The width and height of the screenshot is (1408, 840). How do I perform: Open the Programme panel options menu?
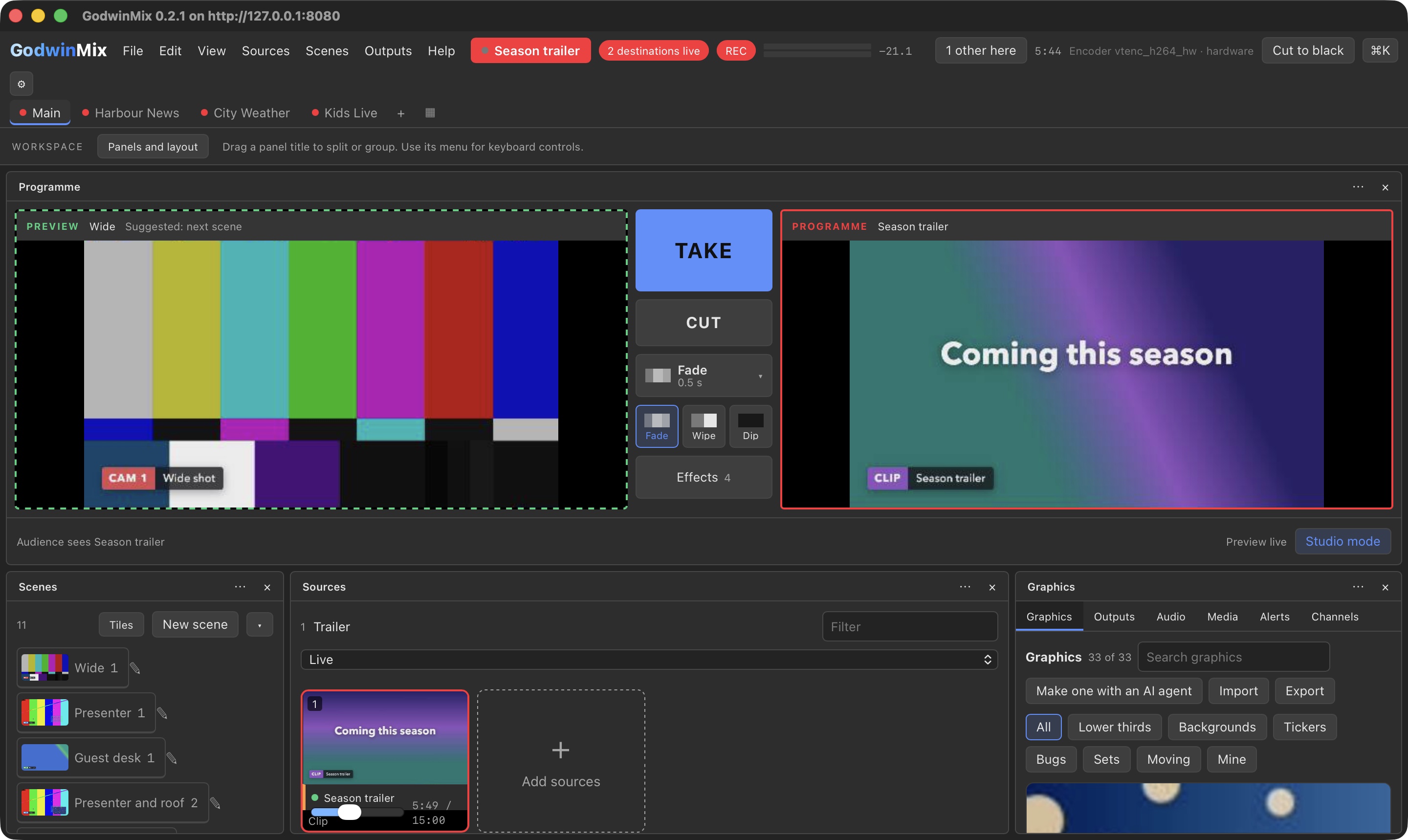[1358, 187]
